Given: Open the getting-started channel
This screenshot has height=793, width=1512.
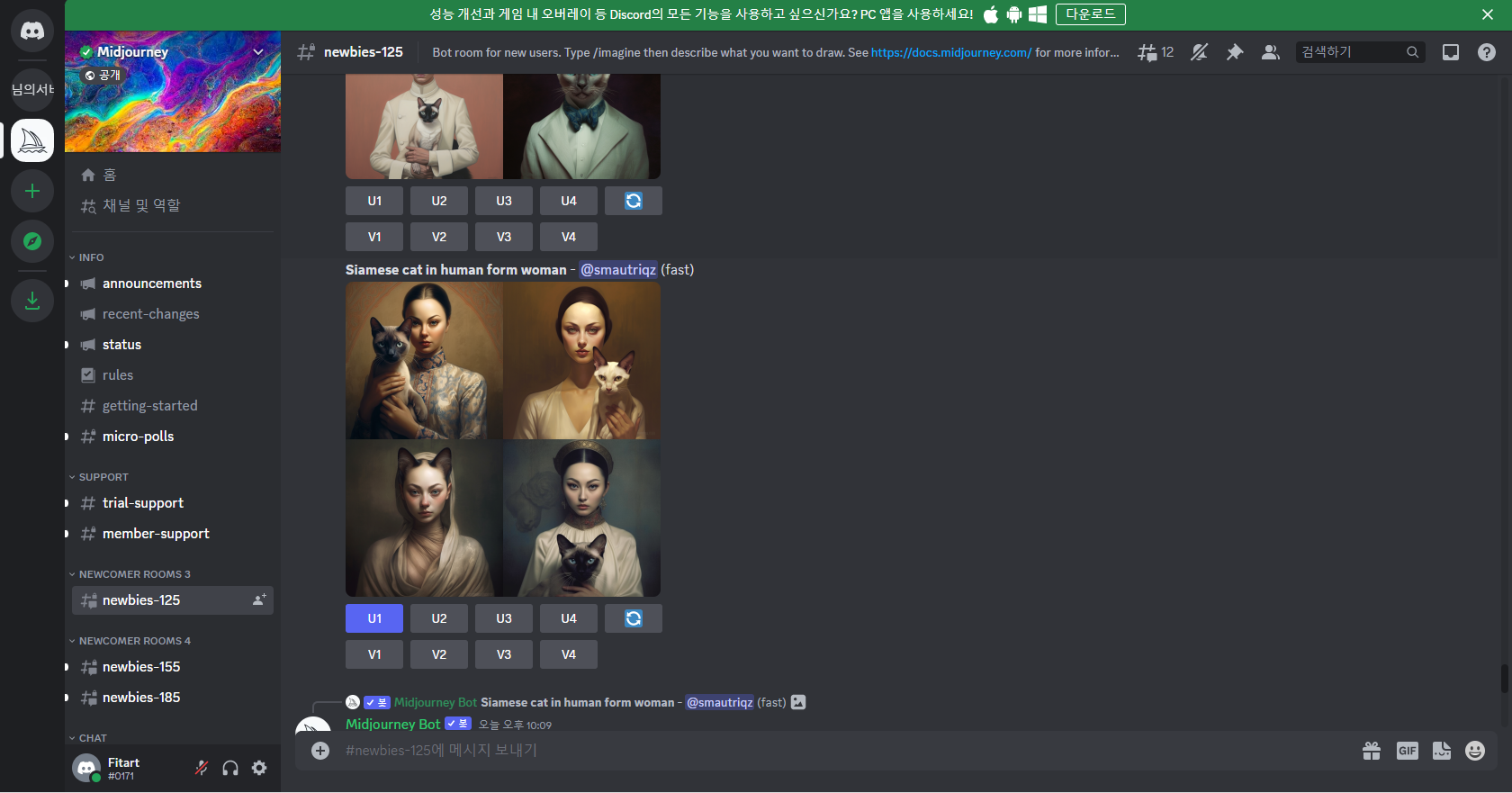Looking at the screenshot, I should point(173,406).
